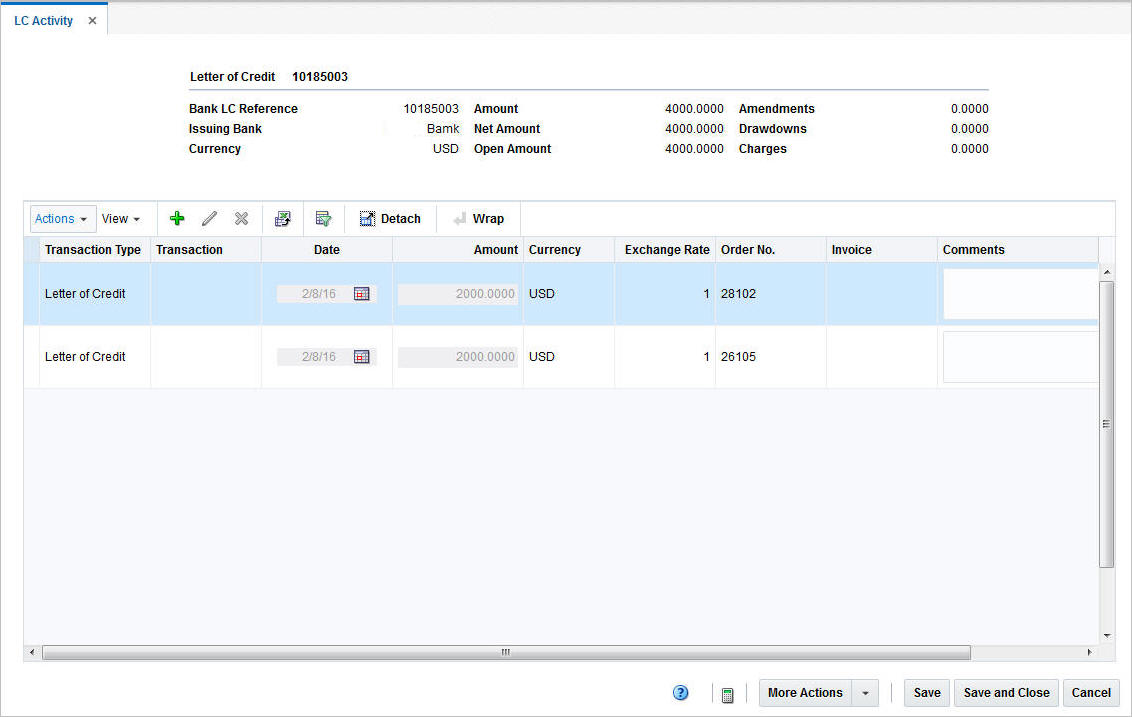Image resolution: width=1132 pixels, height=717 pixels.
Task: Click the horizontal scrollbar left arrow
Action: pyautogui.click(x=31, y=652)
